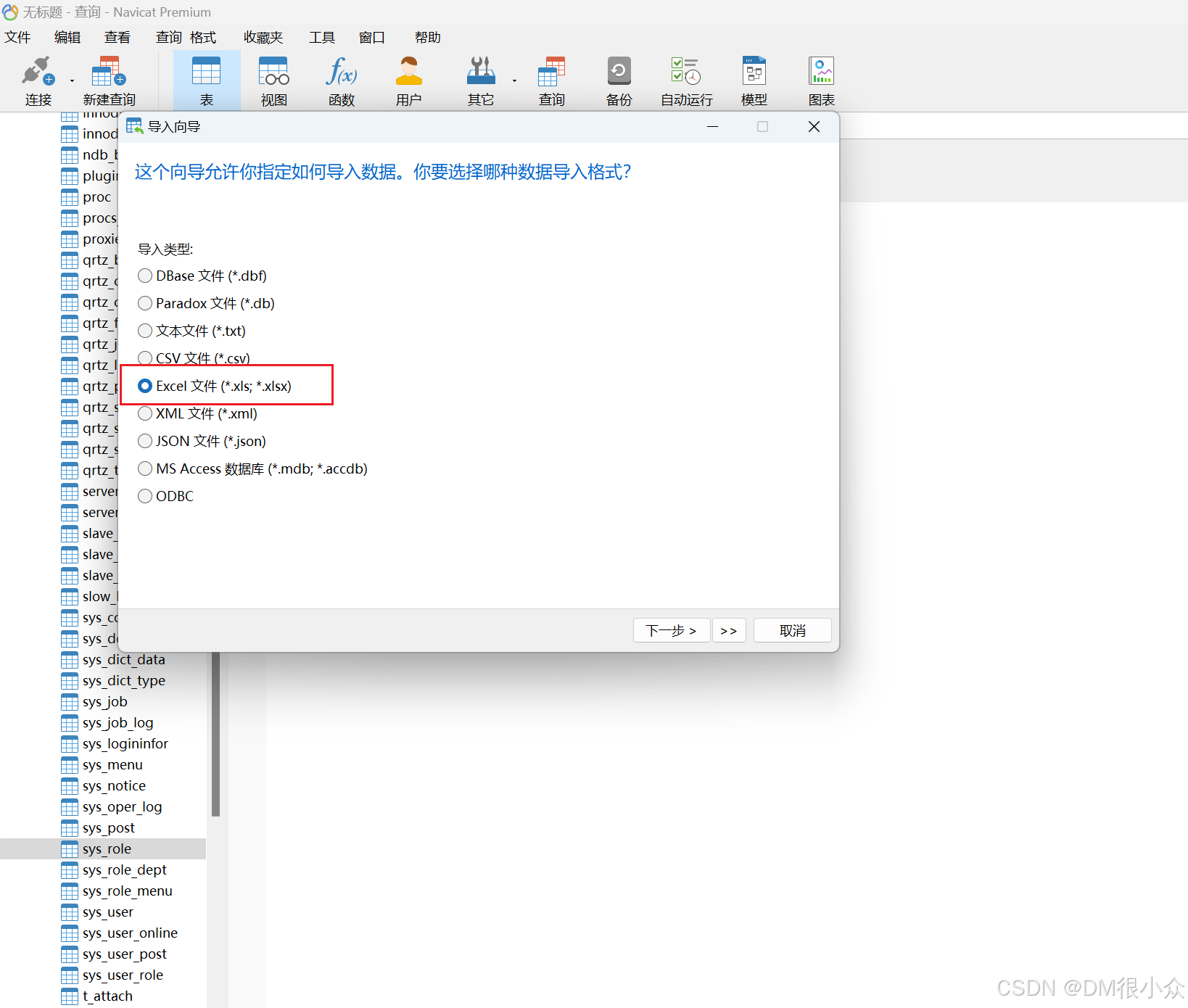Click the 新建查询 (New Query) icon
Viewport: 1188px width, 1008px height.
[x=109, y=80]
